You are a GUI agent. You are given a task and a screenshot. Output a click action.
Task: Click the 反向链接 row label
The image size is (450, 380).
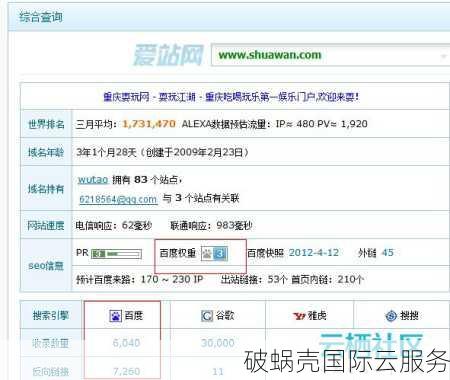51,371
